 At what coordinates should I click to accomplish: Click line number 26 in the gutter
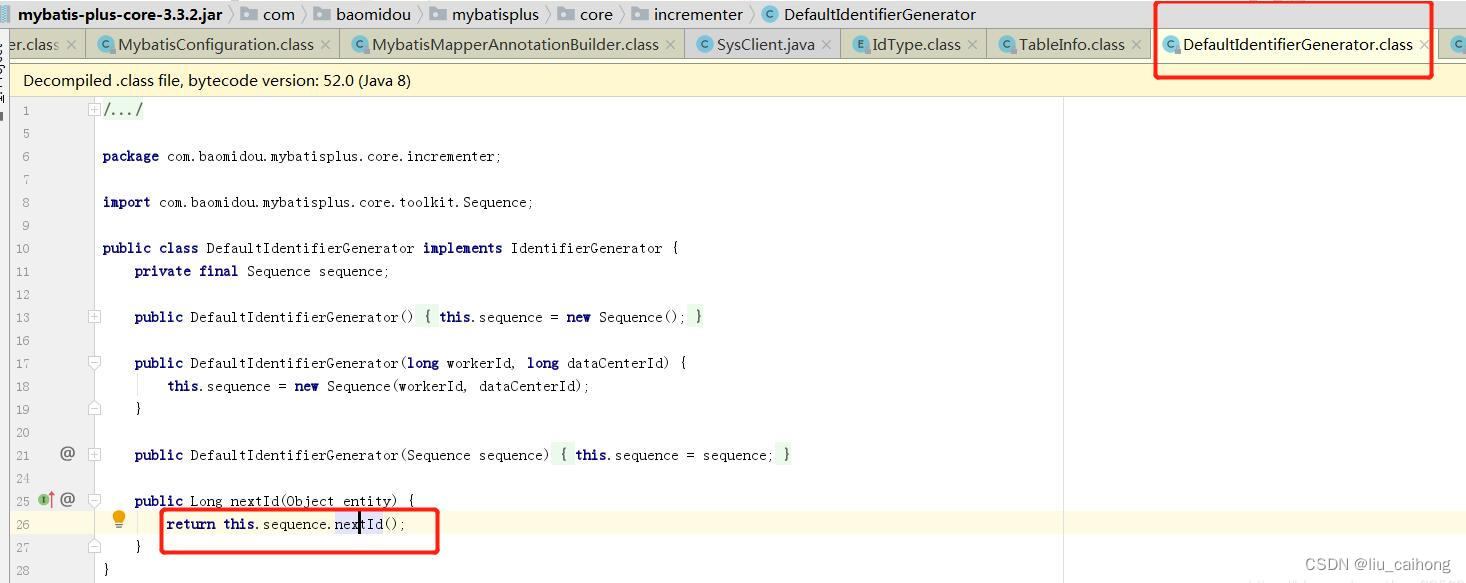click(23, 524)
